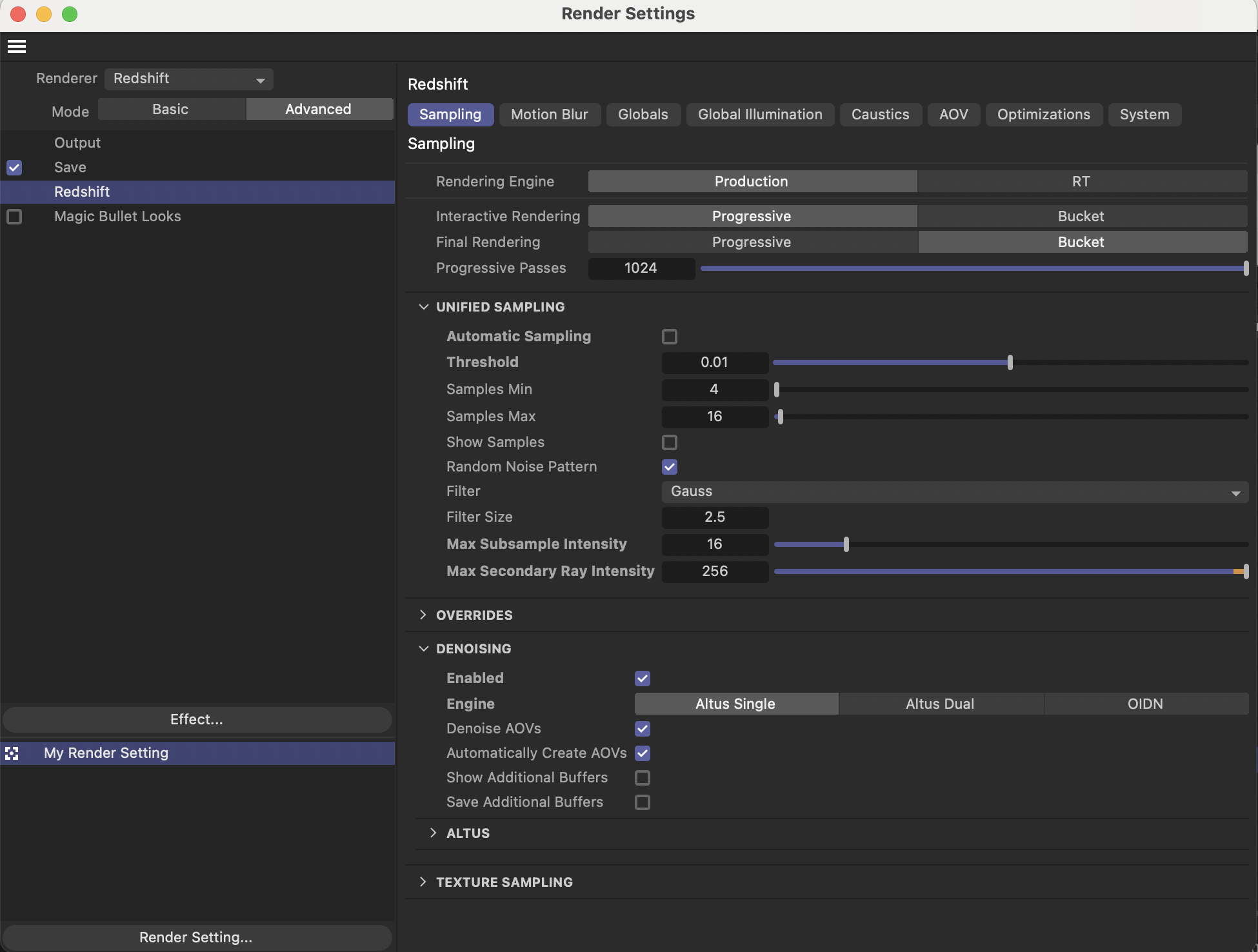Disable Random Noise Pattern checkbox
This screenshot has height=952, width=1258.
click(670, 467)
